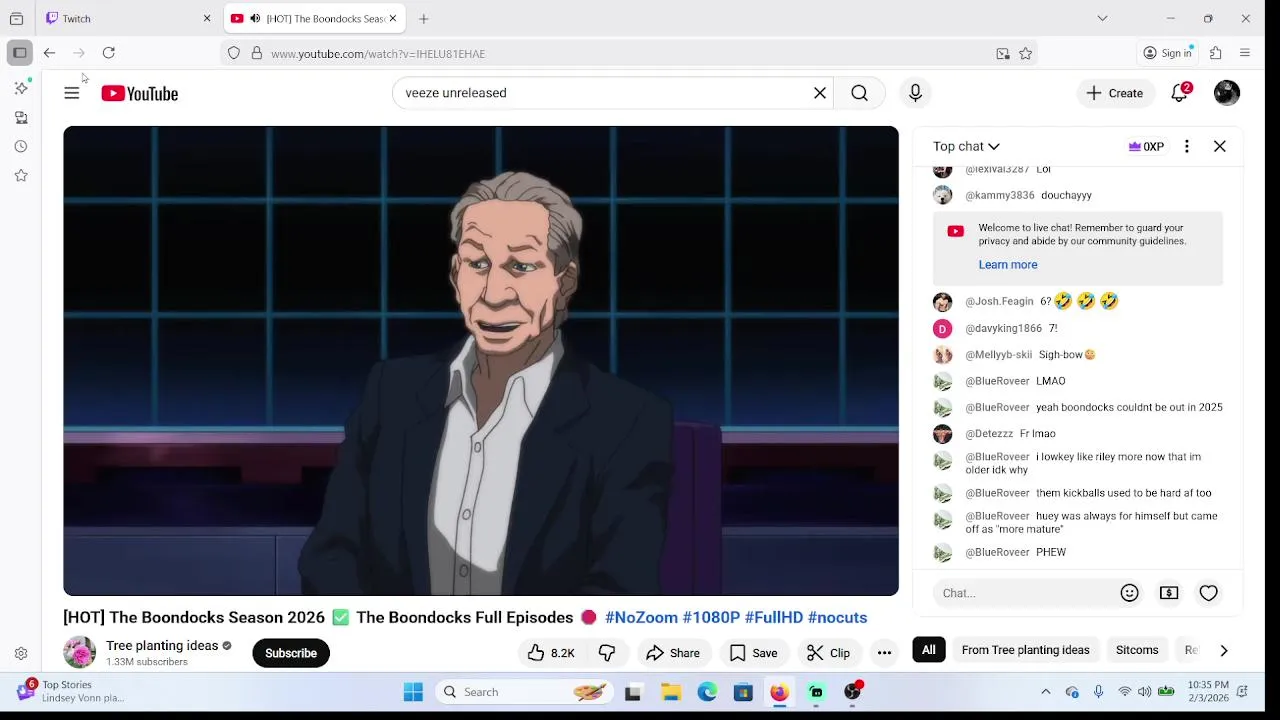Close the Twitch tab
This screenshot has height=720, width=1280.
coord(207,18)
